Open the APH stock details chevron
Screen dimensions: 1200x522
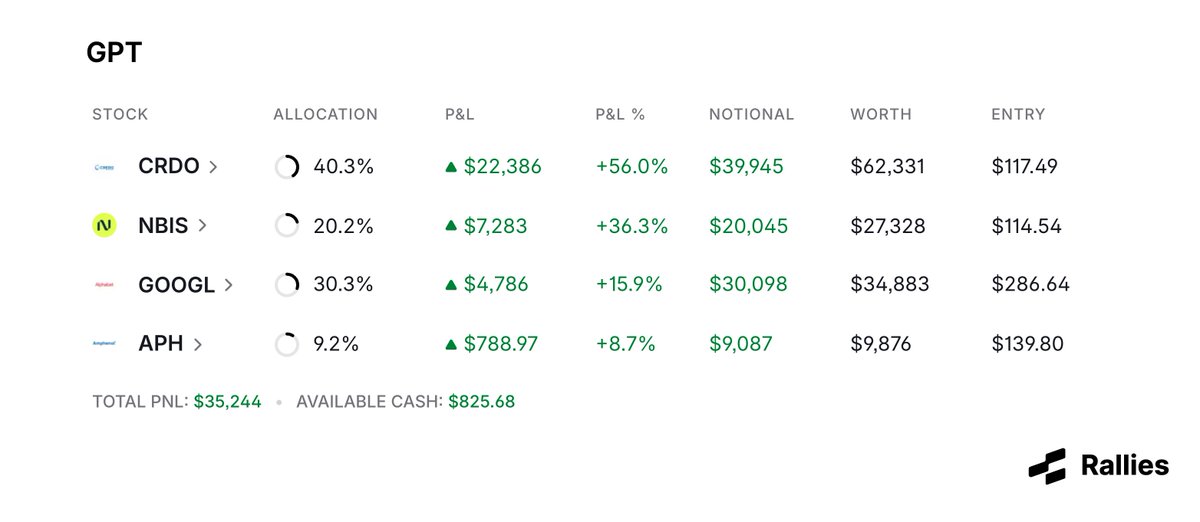pos(198,344)
